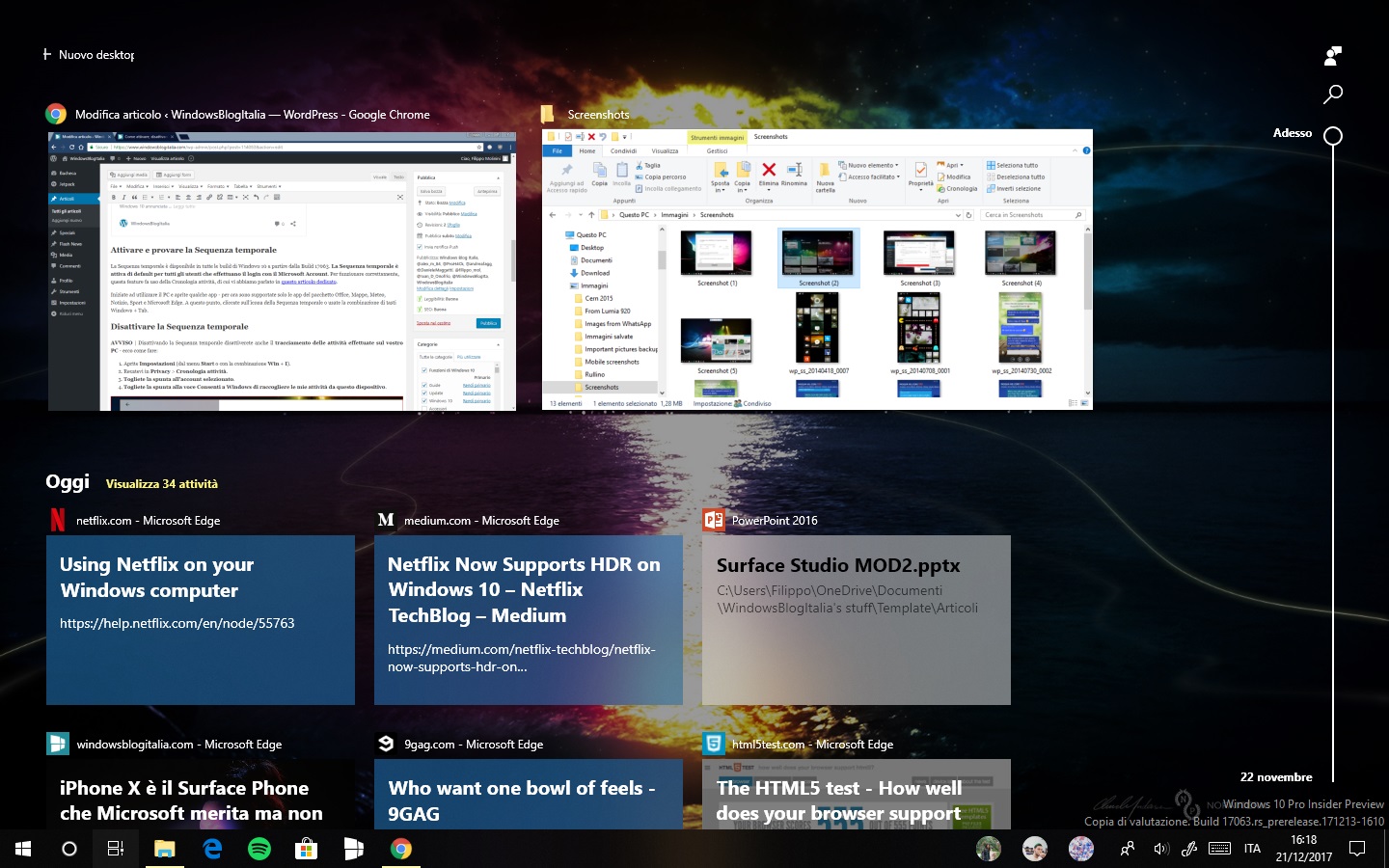
Task: Switch to the Gestisci tab in Screenshots window
Action: tap(717, 150)
